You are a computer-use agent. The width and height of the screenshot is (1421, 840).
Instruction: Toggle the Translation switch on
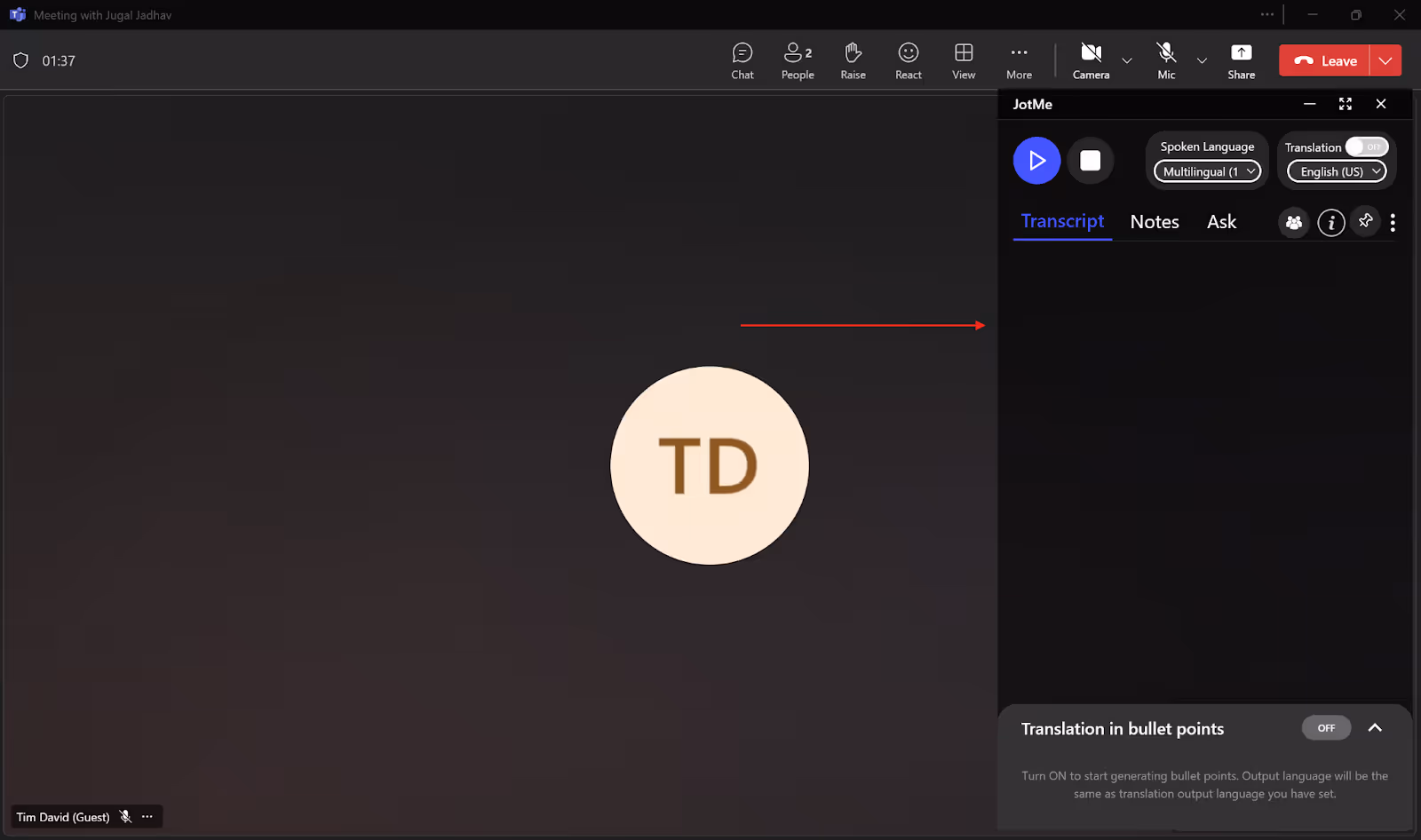pyautogui.click(x=1367, y=147)
